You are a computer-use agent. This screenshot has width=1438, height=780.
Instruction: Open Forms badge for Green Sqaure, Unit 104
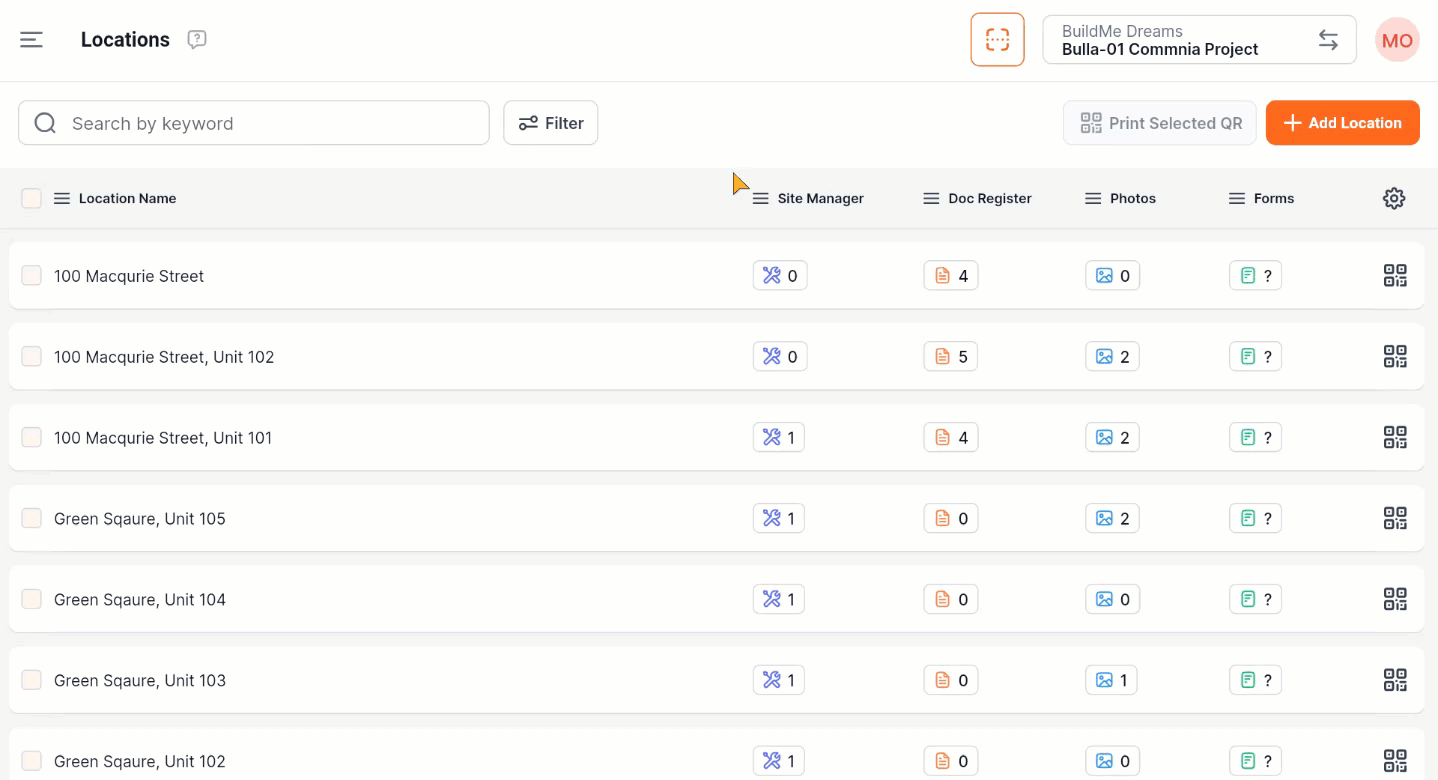coord(1255,599)
